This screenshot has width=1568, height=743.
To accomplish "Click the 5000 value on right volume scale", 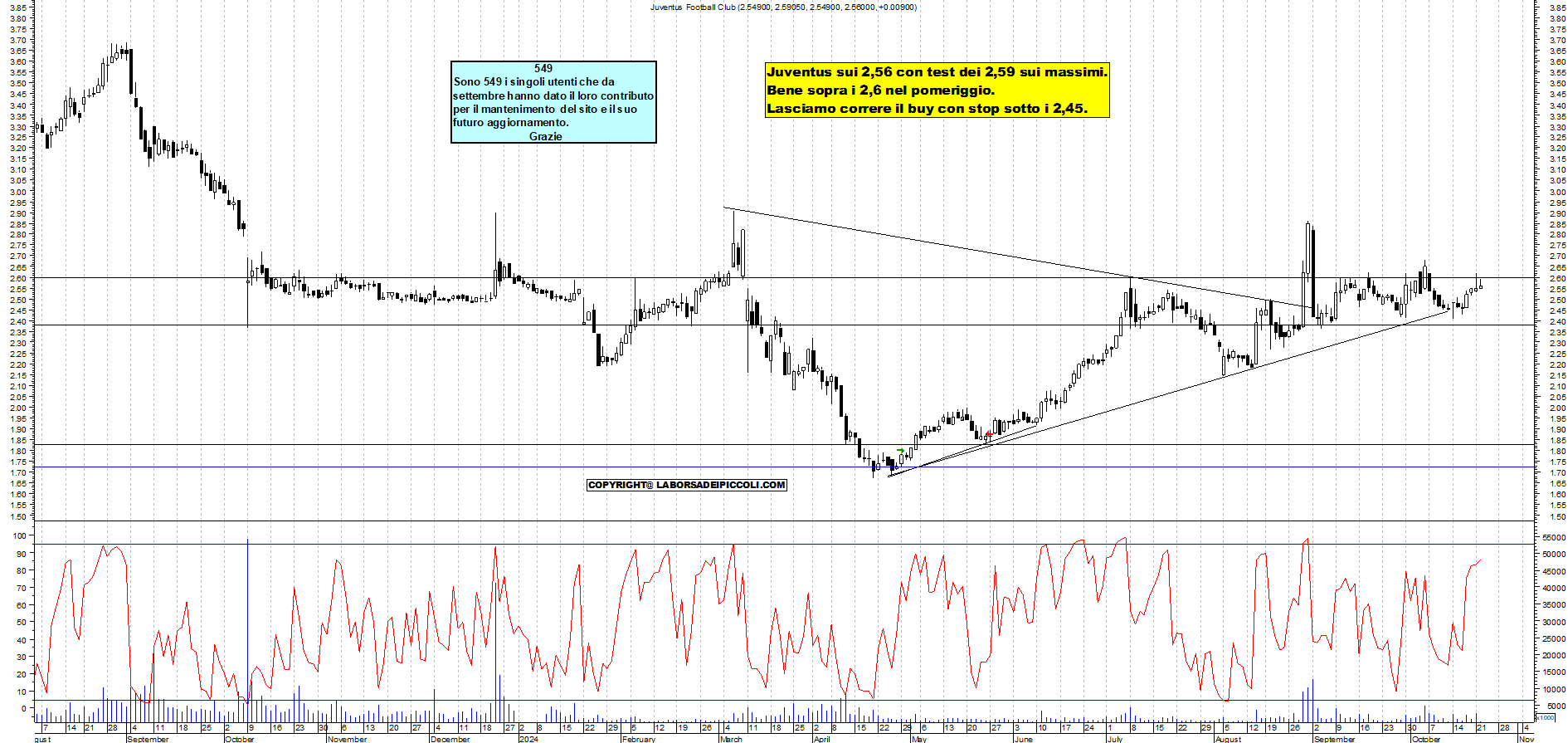I will [x=1556, y=706].
